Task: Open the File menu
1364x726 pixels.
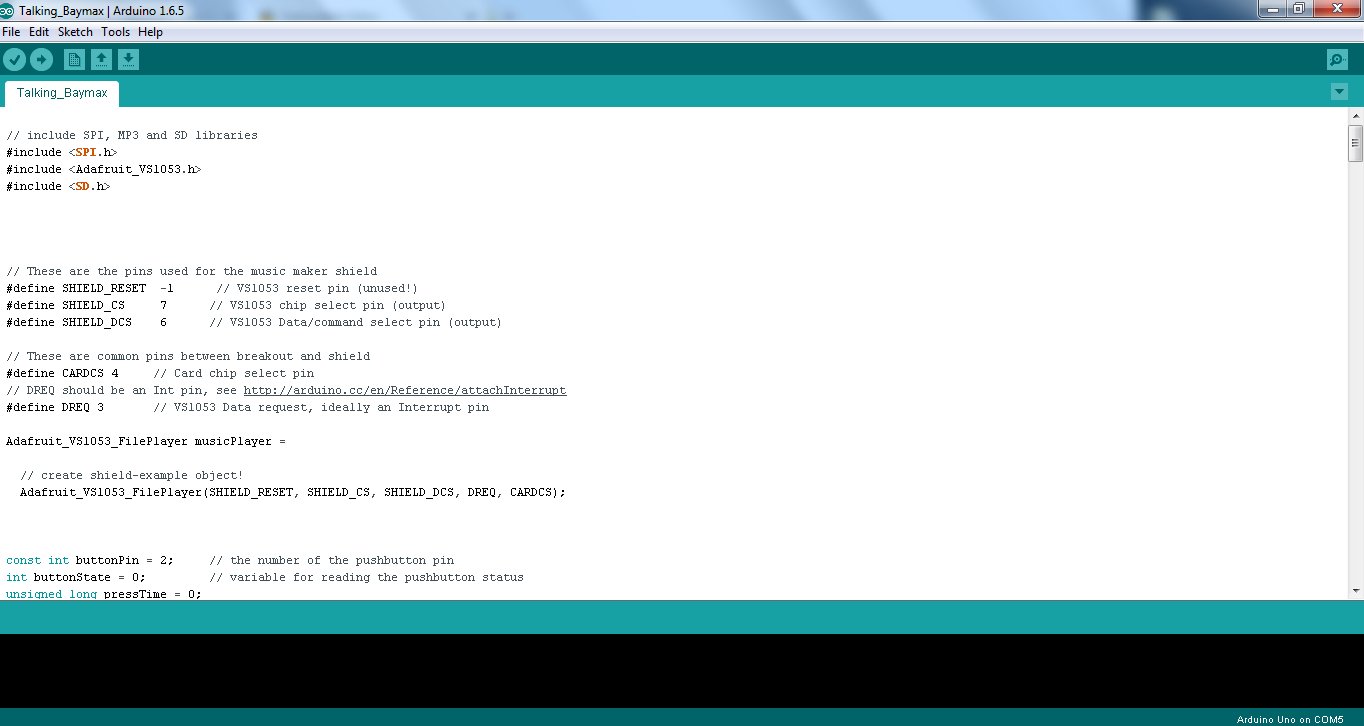Action: pyautogui.click(x=11, y=32)
